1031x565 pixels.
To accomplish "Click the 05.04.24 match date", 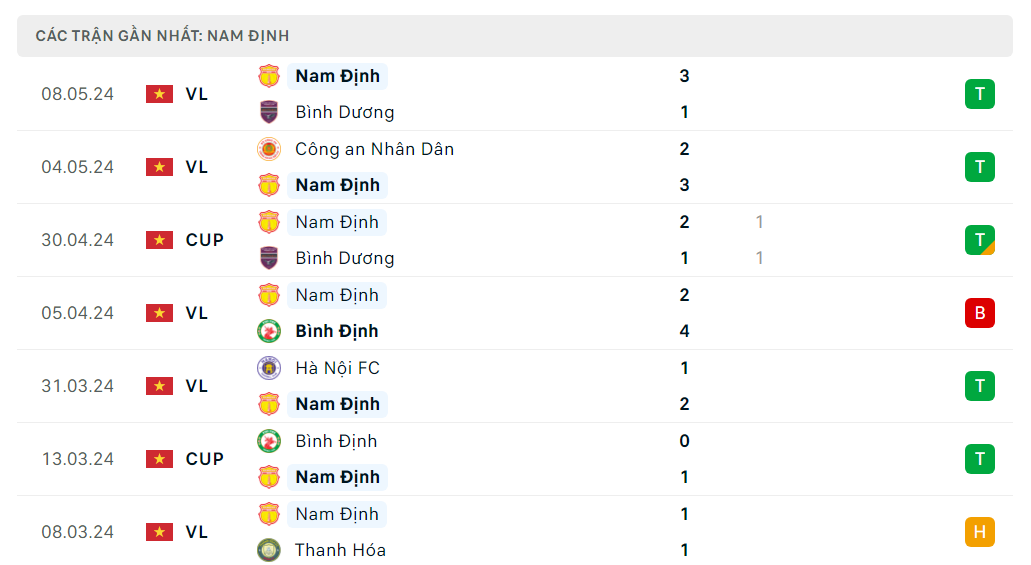I will click(x=78, y=313).
